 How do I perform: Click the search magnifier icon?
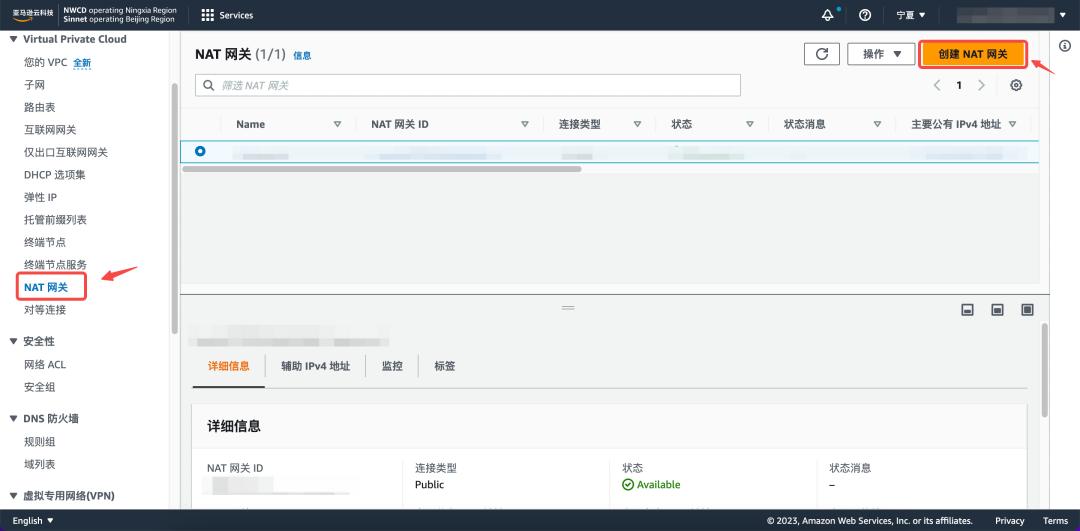click(x=209, y=85)
